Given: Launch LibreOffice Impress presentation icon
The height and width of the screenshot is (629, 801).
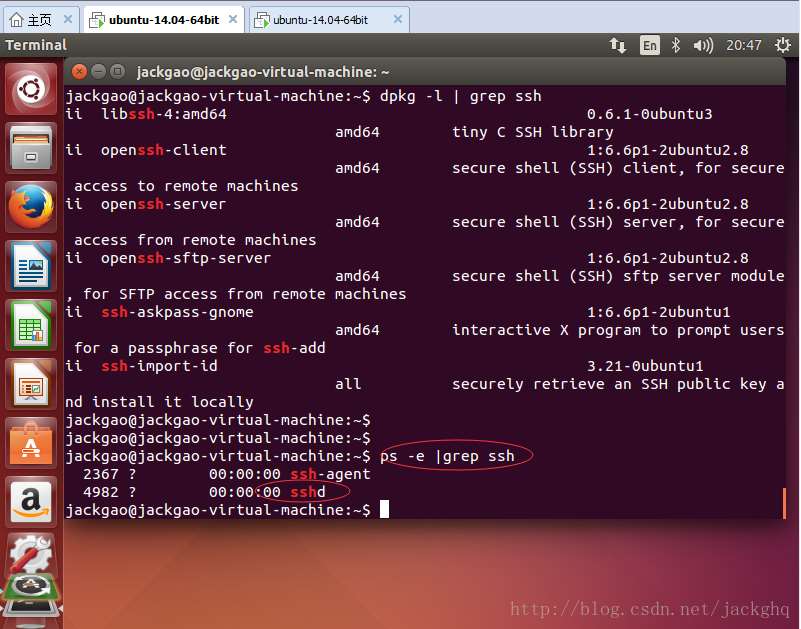Looking at the screenshot, I should pyautogui.click(x=31, y=384).
